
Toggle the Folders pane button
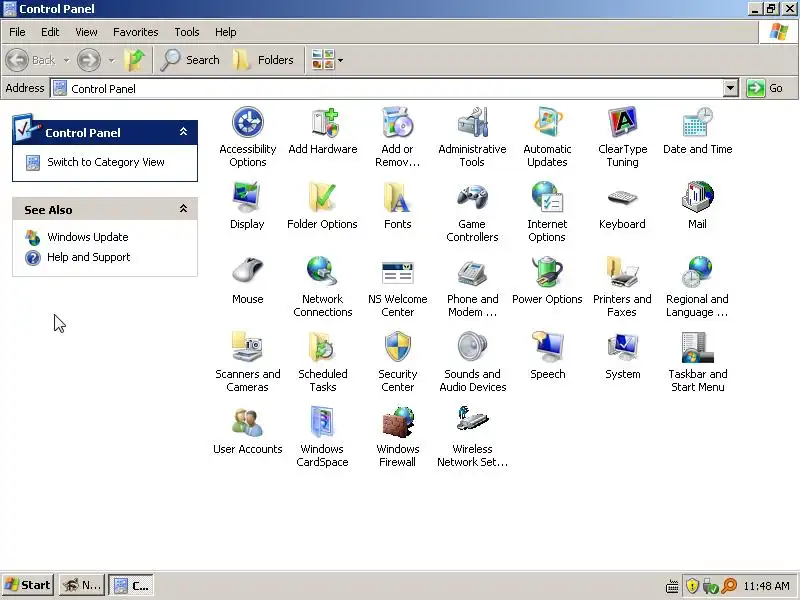(x=263, y=60)
